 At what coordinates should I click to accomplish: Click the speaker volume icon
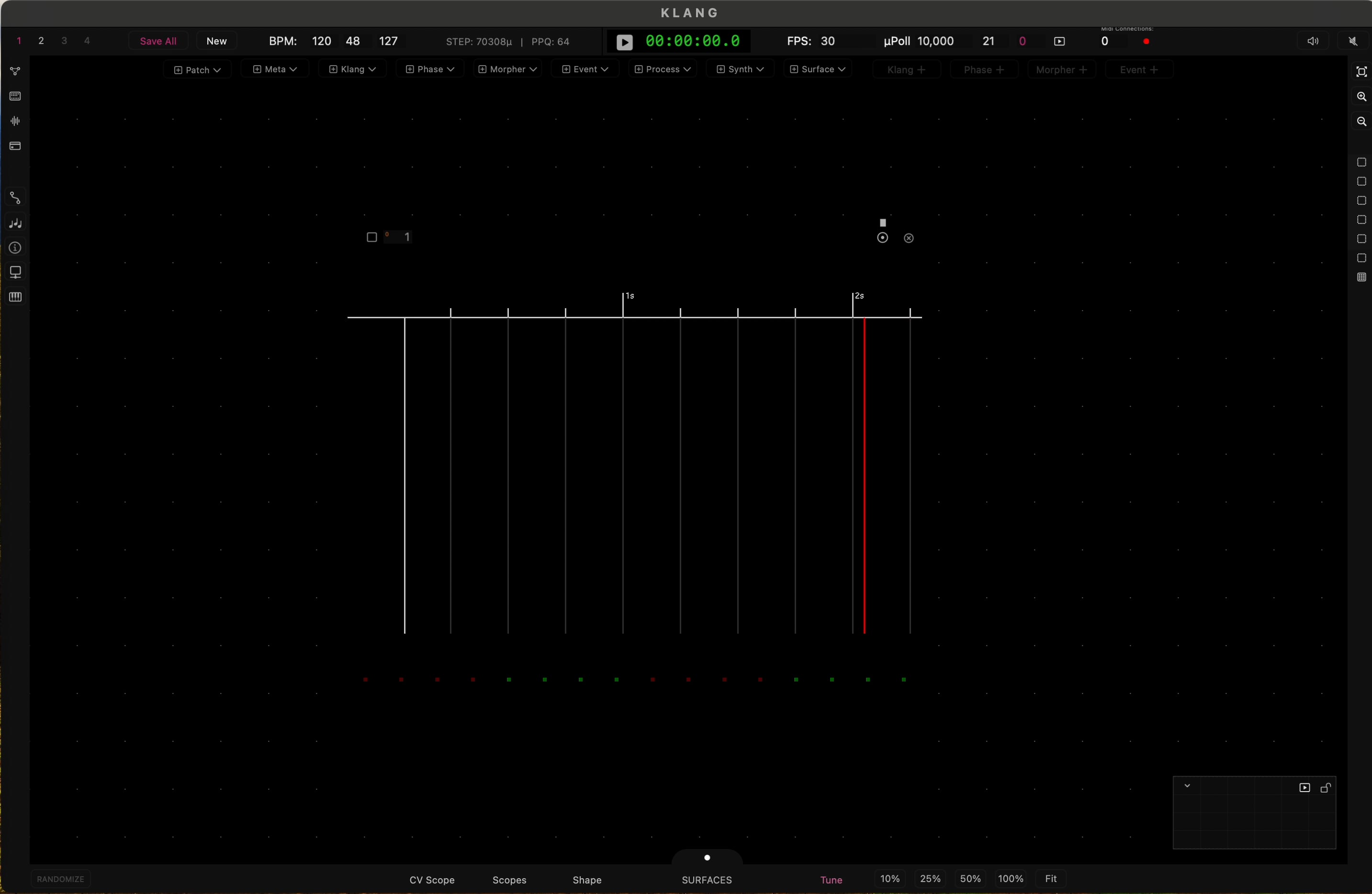pos(1313,42)
